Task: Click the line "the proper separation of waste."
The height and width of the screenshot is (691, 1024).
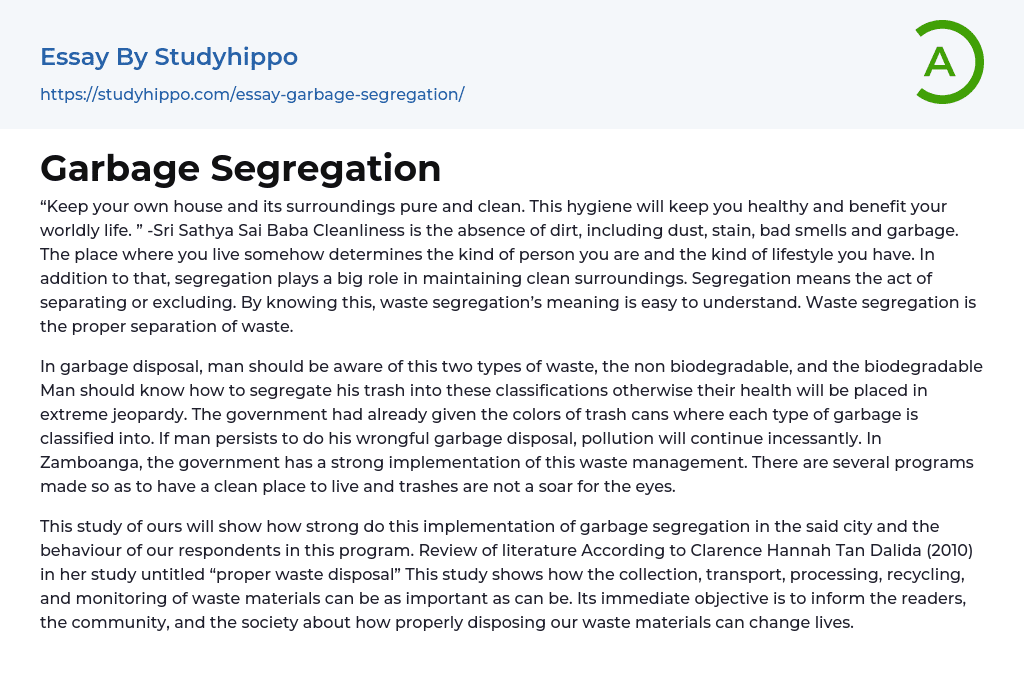Action: [166, 326]
